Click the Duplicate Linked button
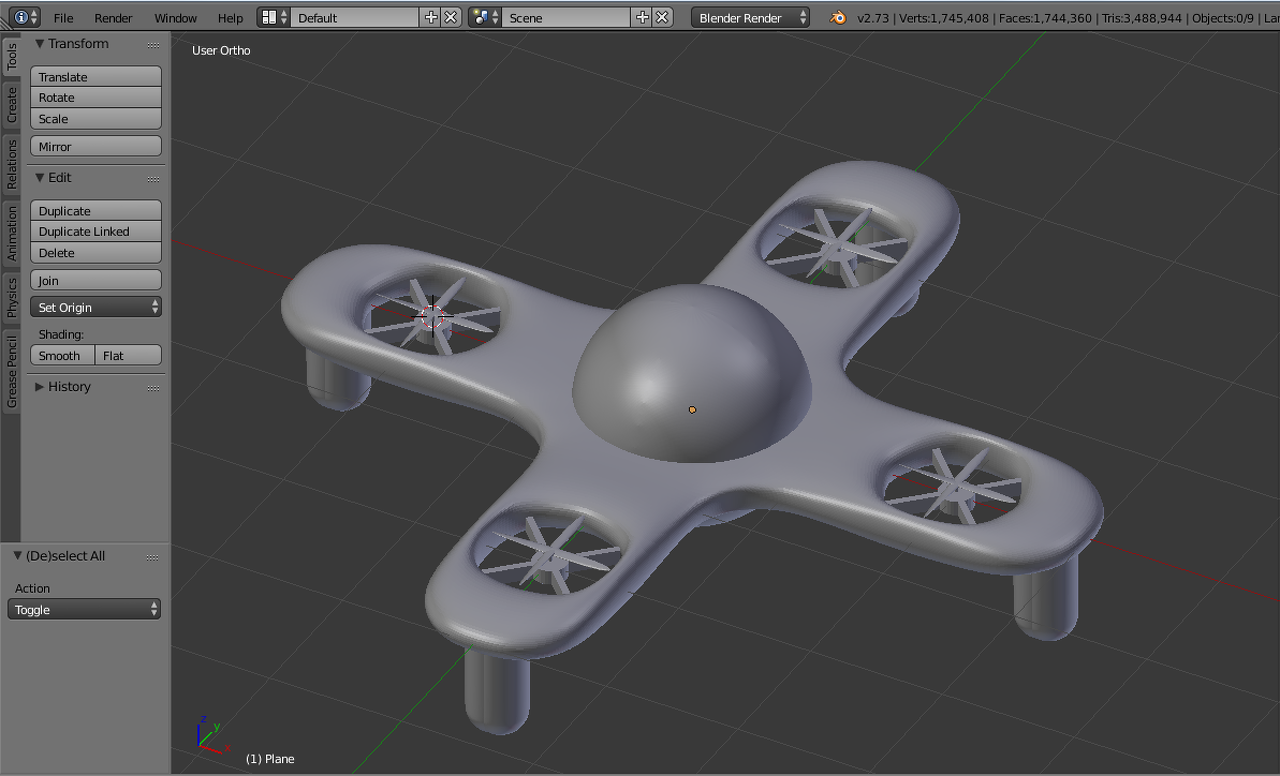The image size is (1280, 776). click(96, 232)
